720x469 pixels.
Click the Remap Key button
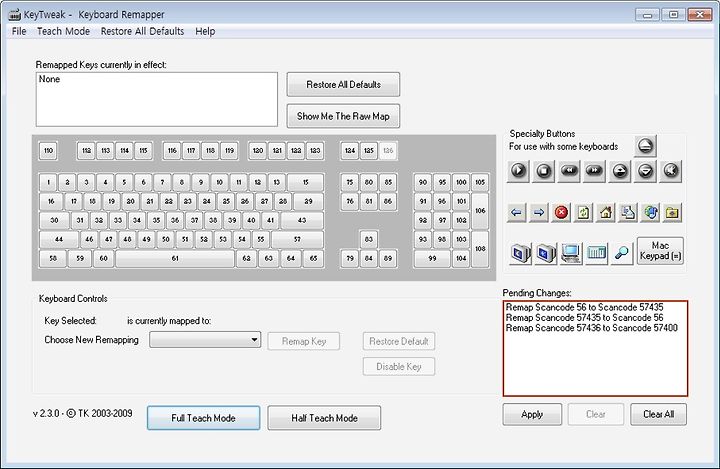(x=304, y=341)
